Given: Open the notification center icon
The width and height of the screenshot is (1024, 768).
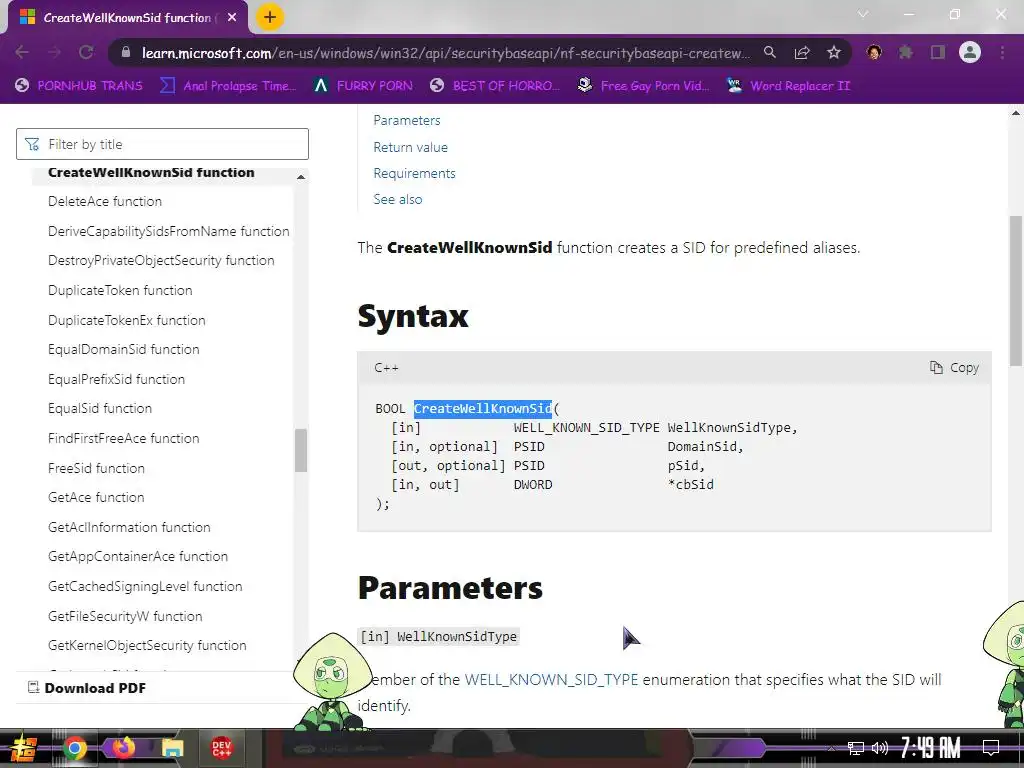Looking at the screenshot, I should pos(991,748).
